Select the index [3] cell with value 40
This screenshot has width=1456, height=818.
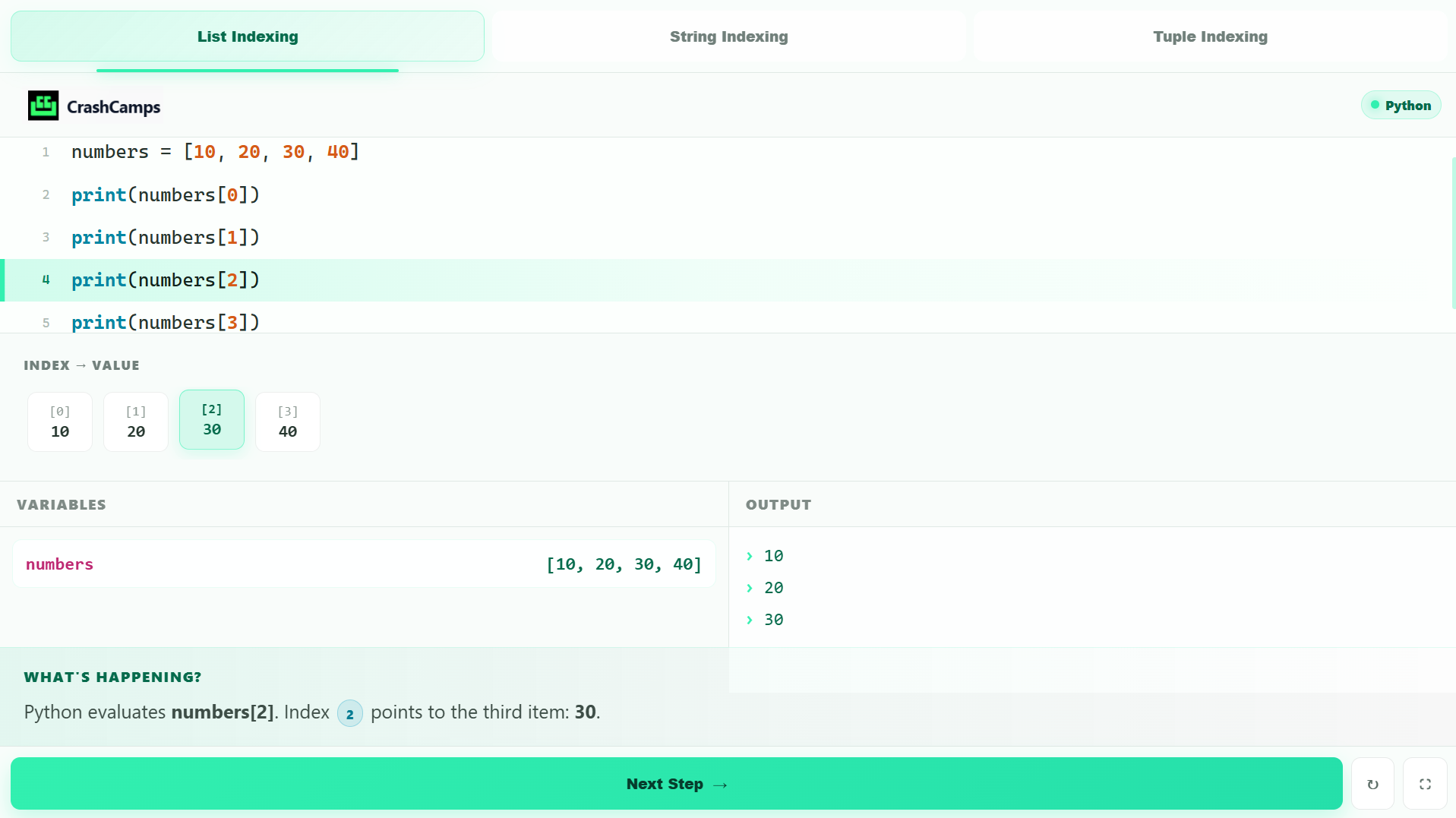click(x=288, y=422)
